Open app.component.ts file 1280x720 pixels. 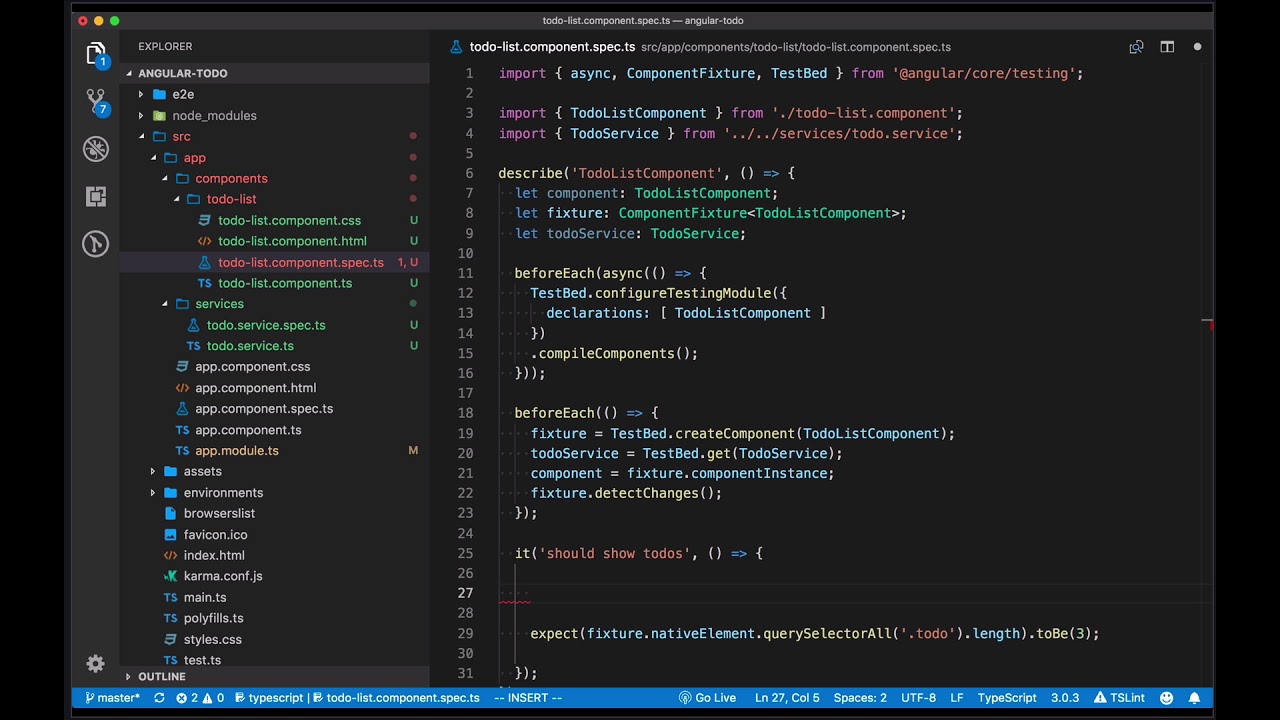(248, 430)
